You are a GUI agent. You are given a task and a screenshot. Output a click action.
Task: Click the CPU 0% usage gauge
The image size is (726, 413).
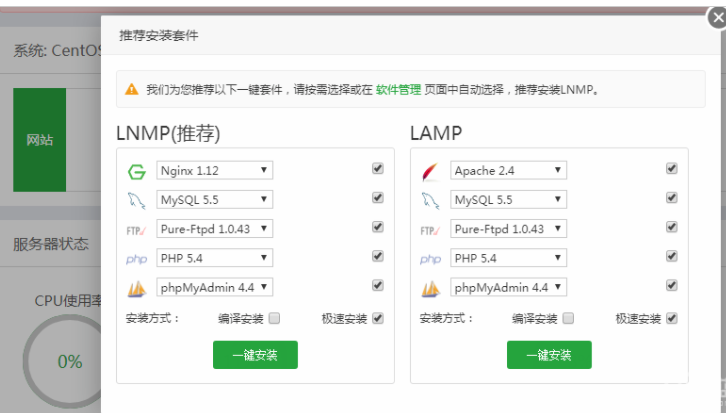(62, 361)
